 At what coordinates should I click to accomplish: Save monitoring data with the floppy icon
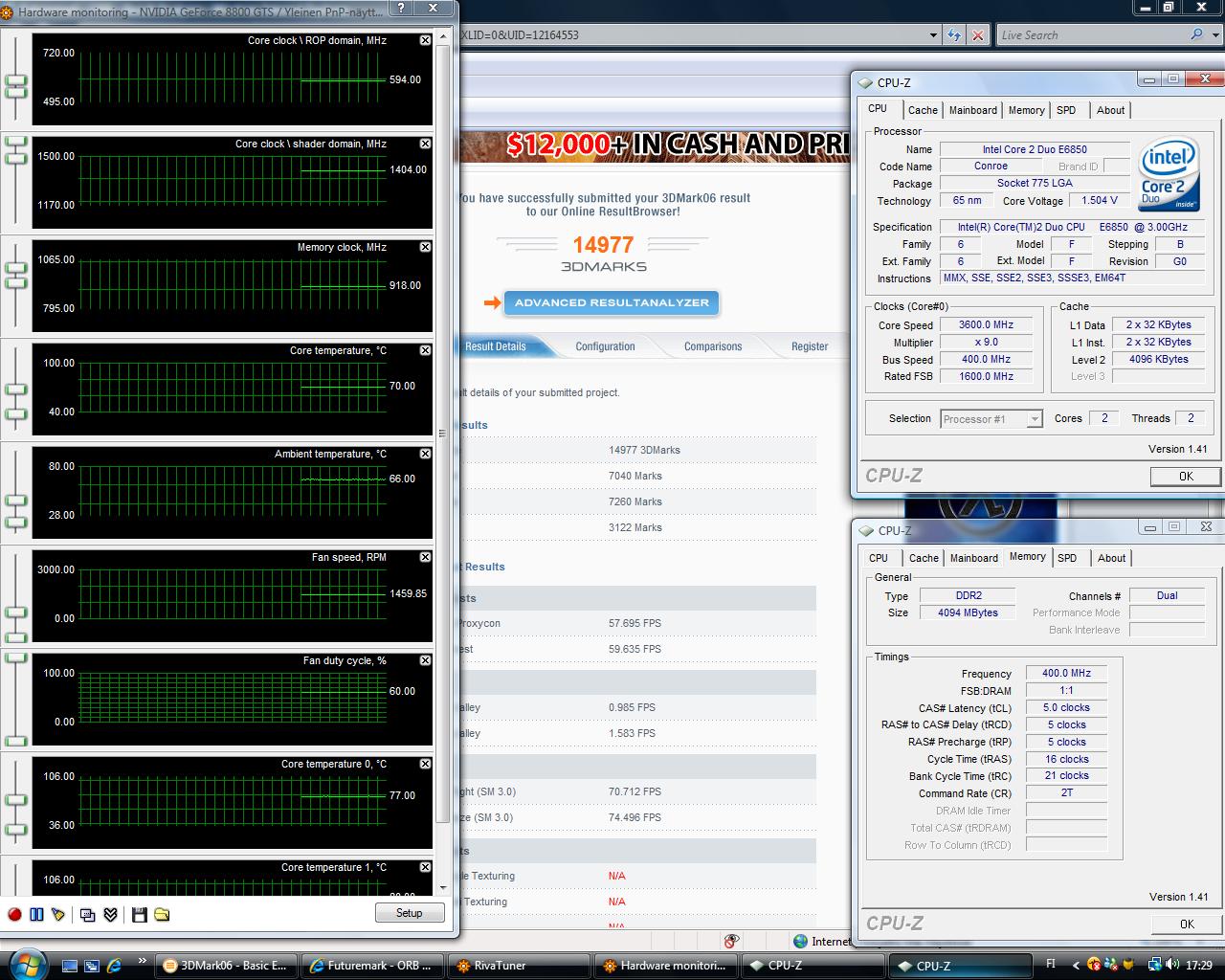[140, 914]
